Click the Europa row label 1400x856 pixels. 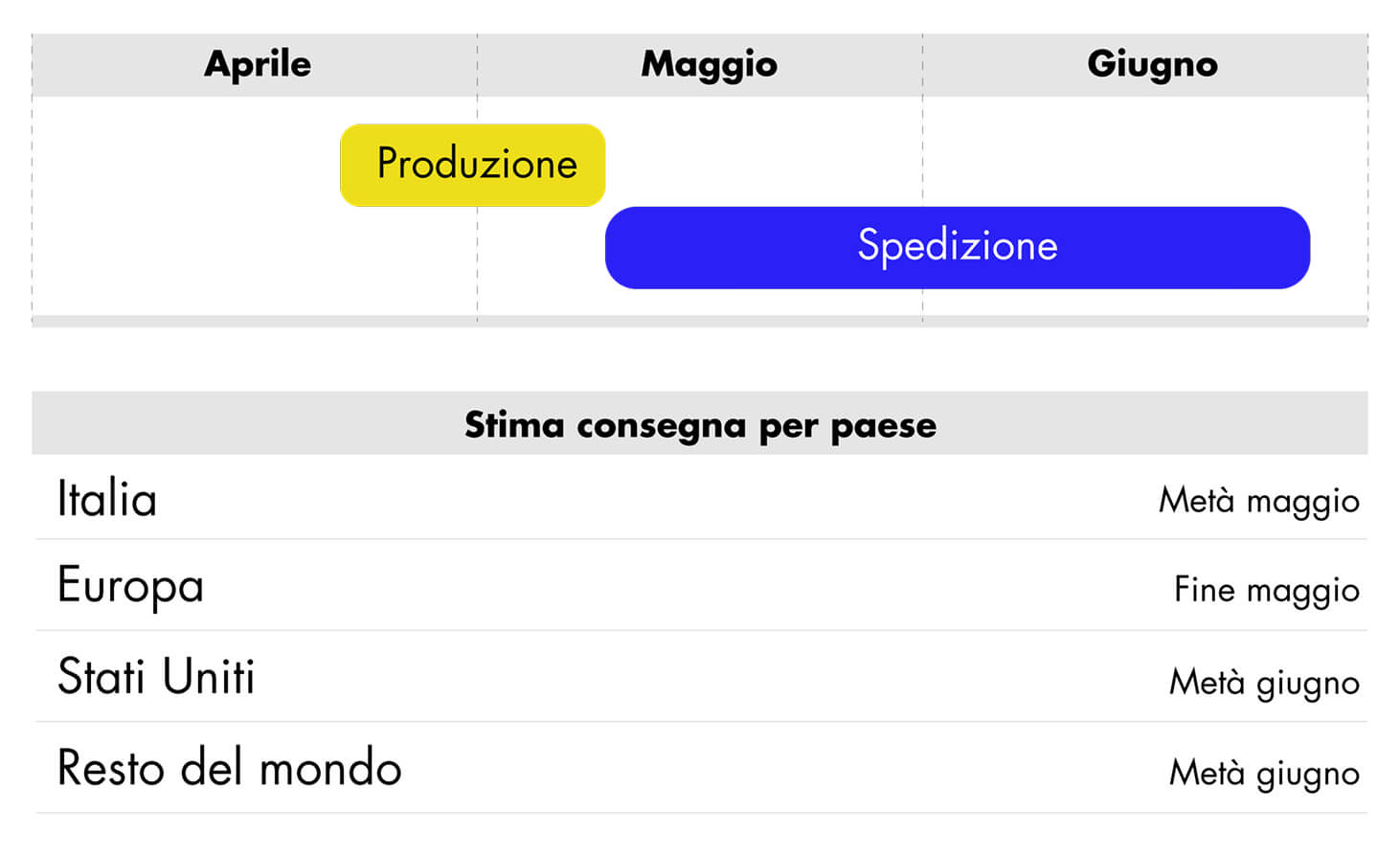pyautogui.click(x=130, y=586)
